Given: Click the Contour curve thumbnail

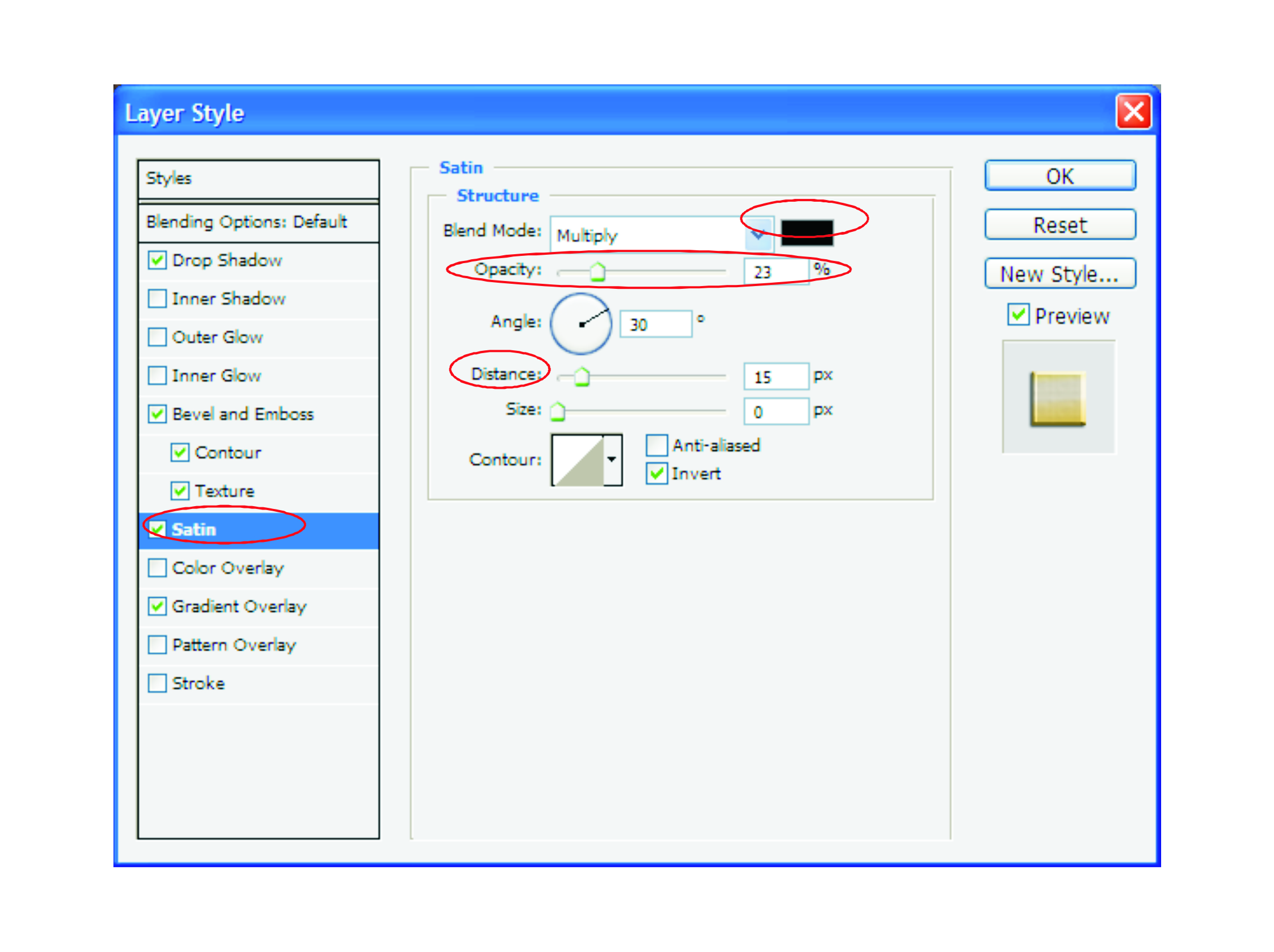Looking at the screenshot, I should point(578,460).
